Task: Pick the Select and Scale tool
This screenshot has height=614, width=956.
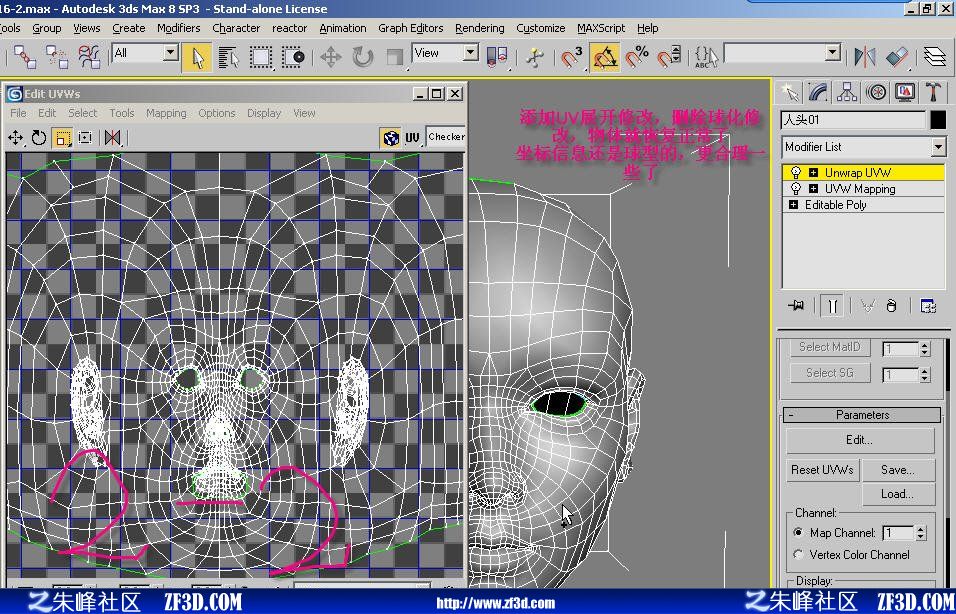Action: click(x=394, y=58)
